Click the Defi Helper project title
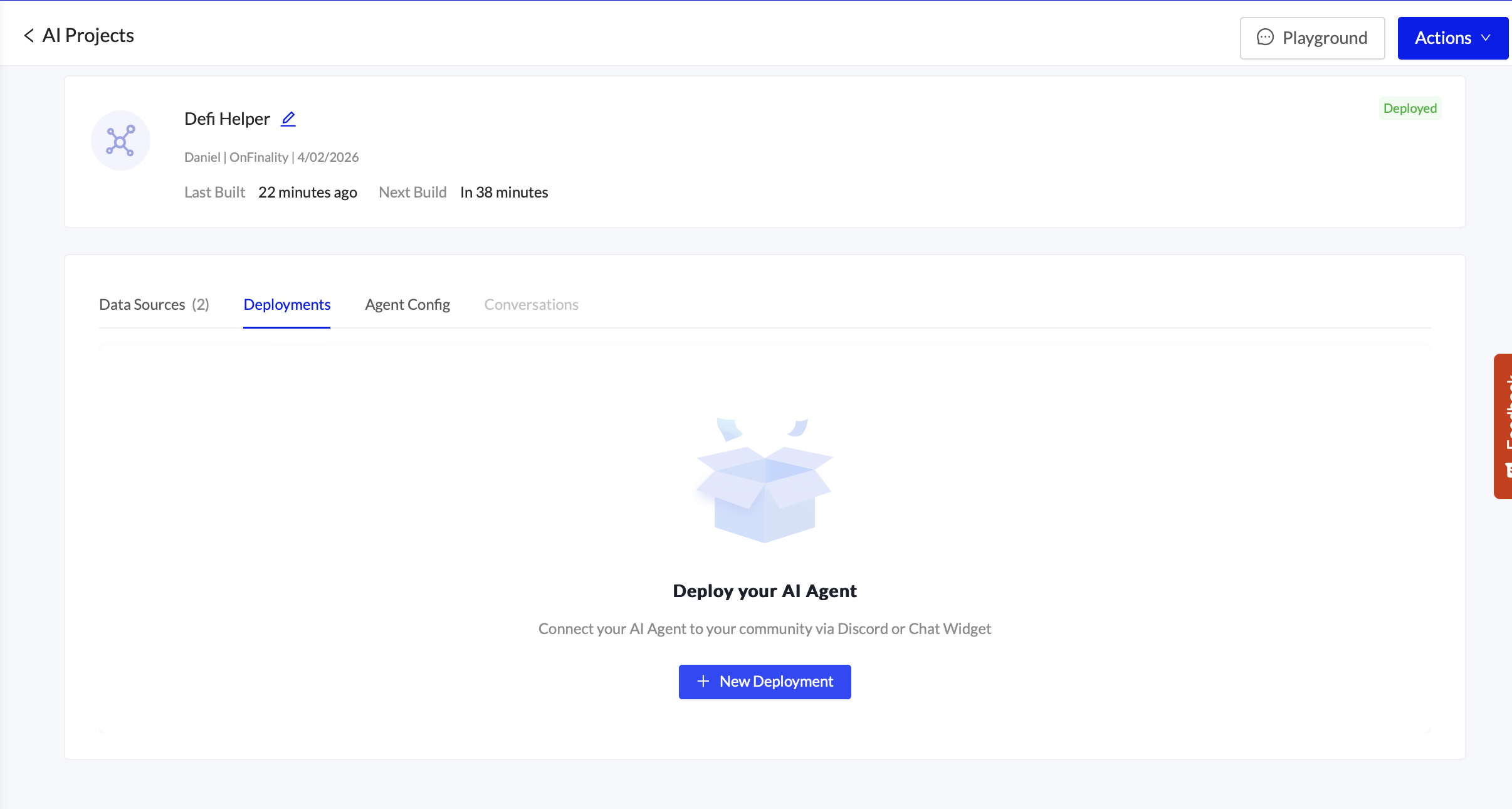The width and height of the screenshot is (1512, 809). click(227, 119)
